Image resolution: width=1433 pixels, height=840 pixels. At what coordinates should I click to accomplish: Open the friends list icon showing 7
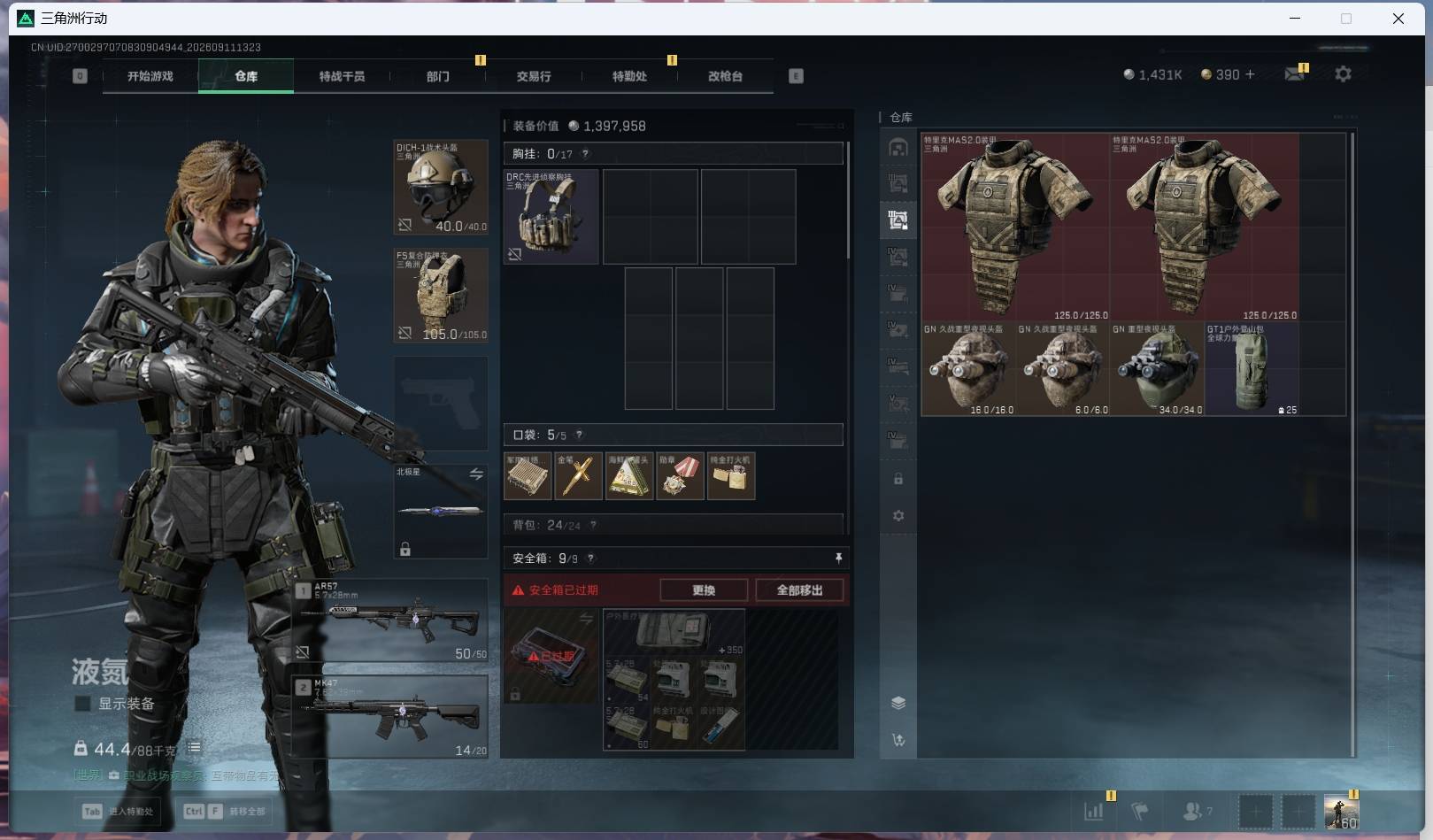(x=1197, y=810)
